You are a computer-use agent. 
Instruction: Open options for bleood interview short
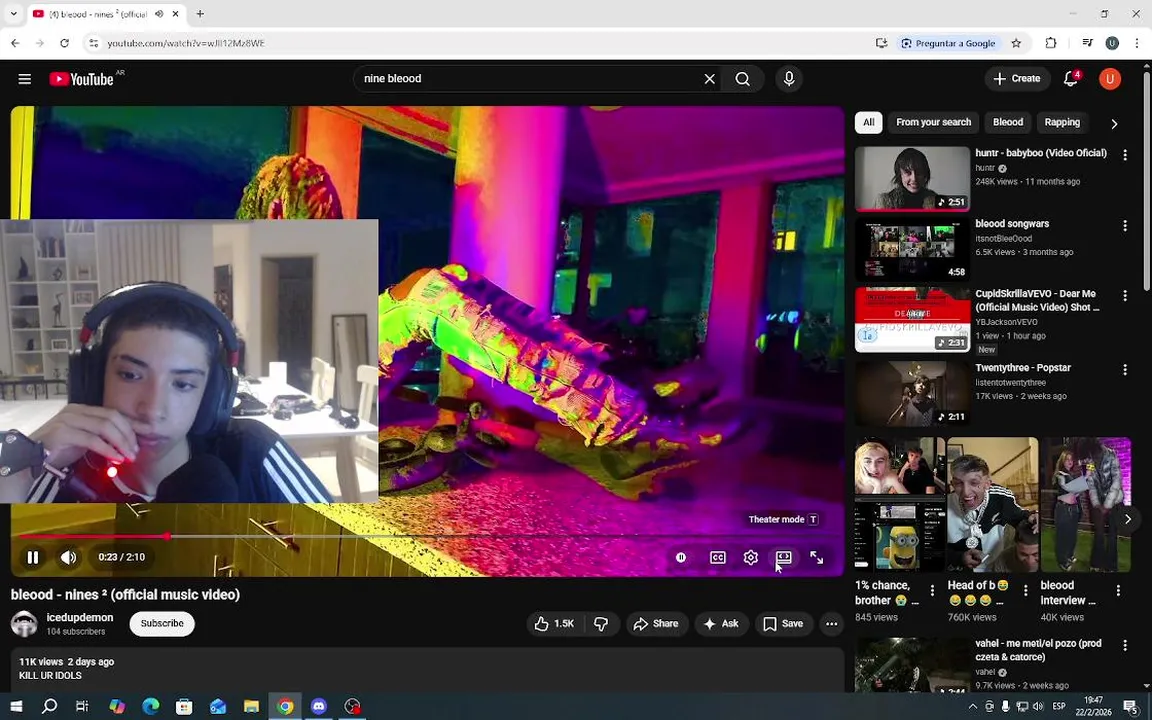coord(1117,590)
